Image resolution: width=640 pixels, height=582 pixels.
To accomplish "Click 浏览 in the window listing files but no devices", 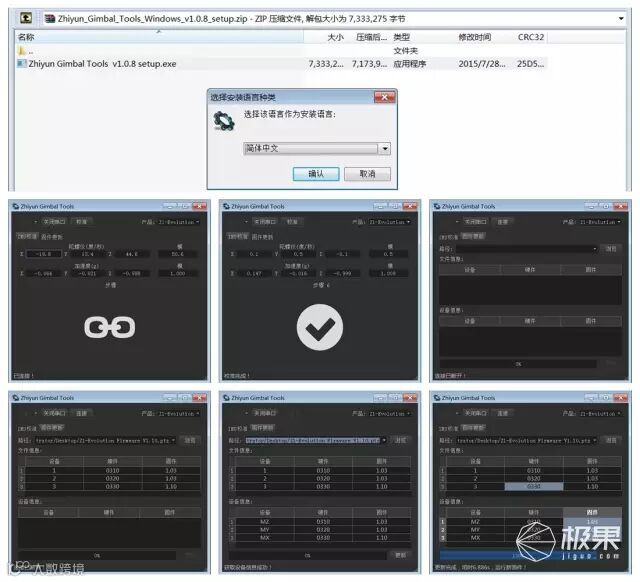I will pyautogui.click(x=190, y=440).
